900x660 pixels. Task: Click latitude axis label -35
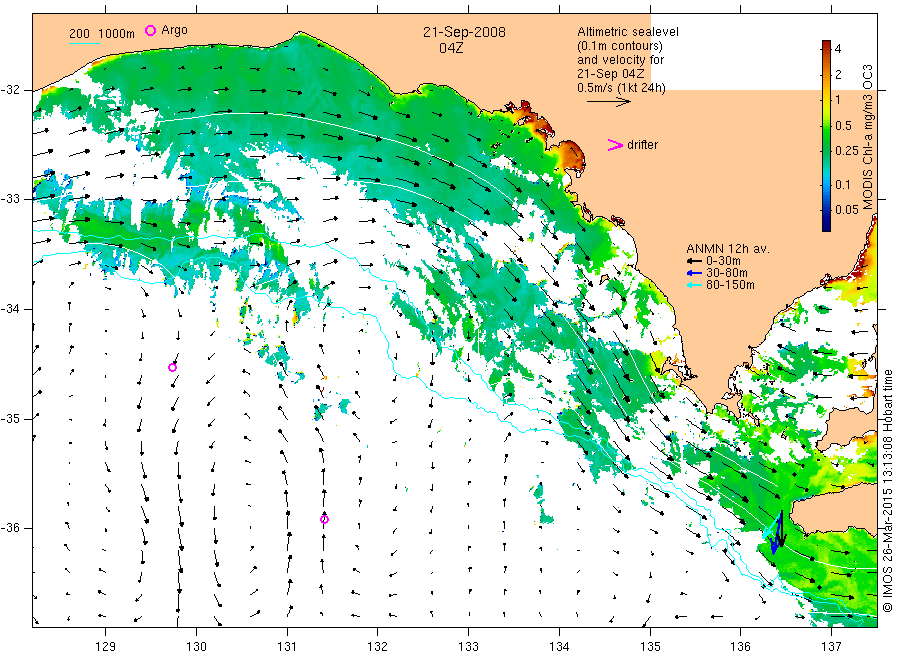click(x=10, y=418)
